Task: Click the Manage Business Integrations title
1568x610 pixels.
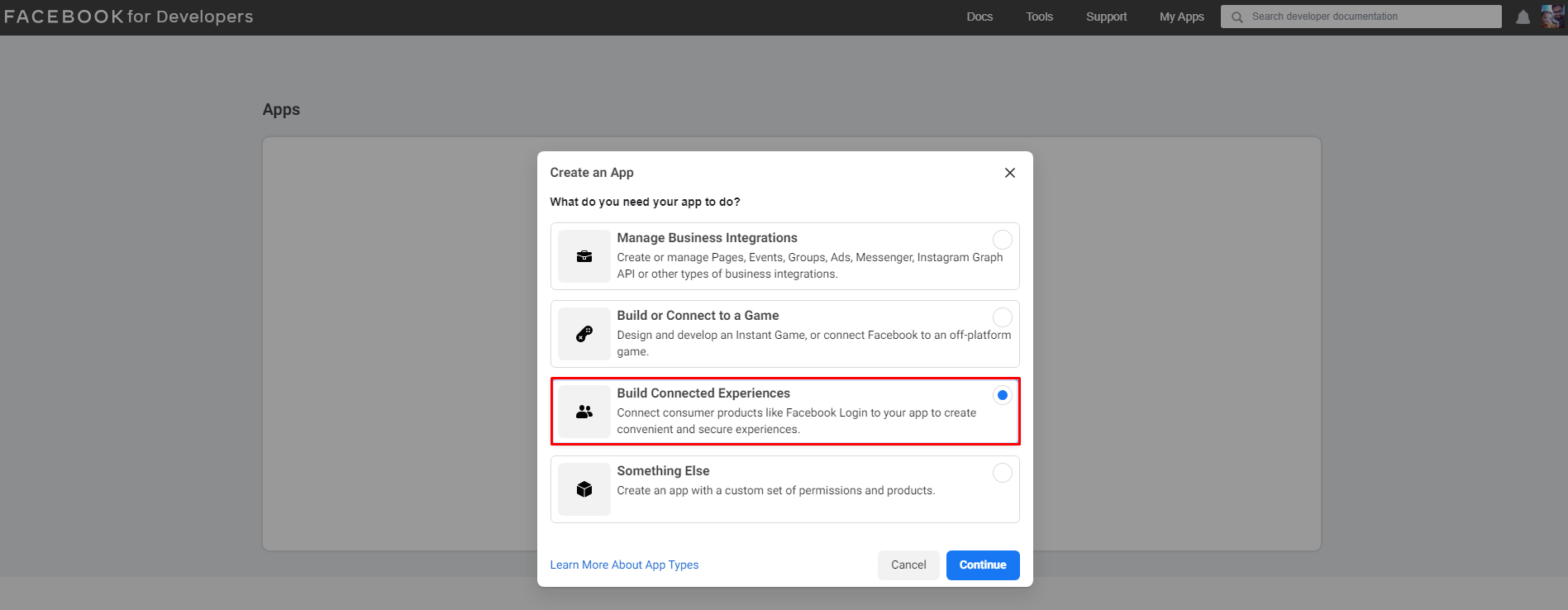Action: coord(707,238)
